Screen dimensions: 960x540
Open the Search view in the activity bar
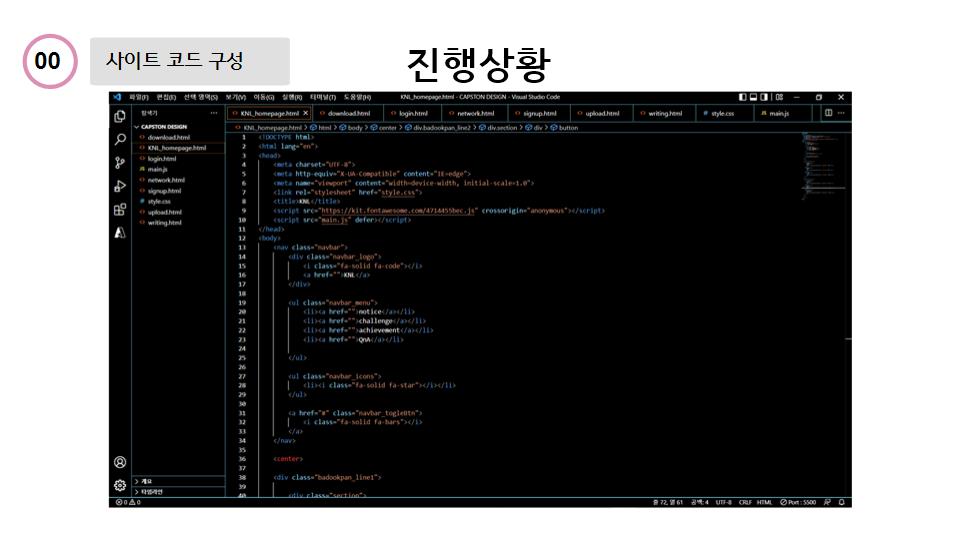[x=120, y=140]
